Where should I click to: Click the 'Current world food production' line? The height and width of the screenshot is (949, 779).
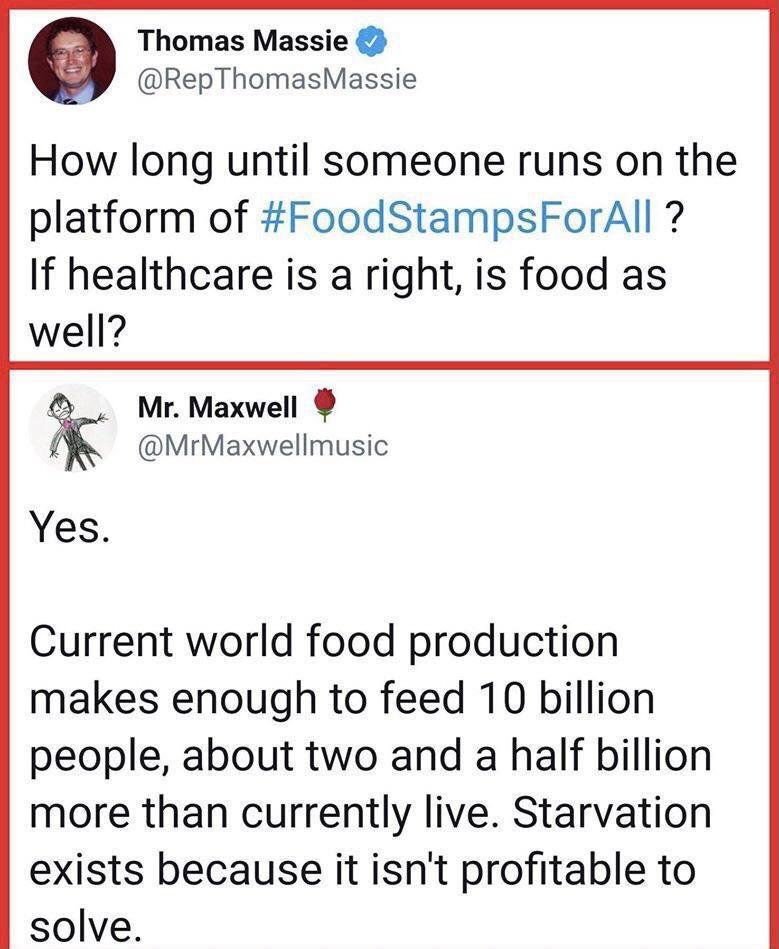[x=325, y=642]
